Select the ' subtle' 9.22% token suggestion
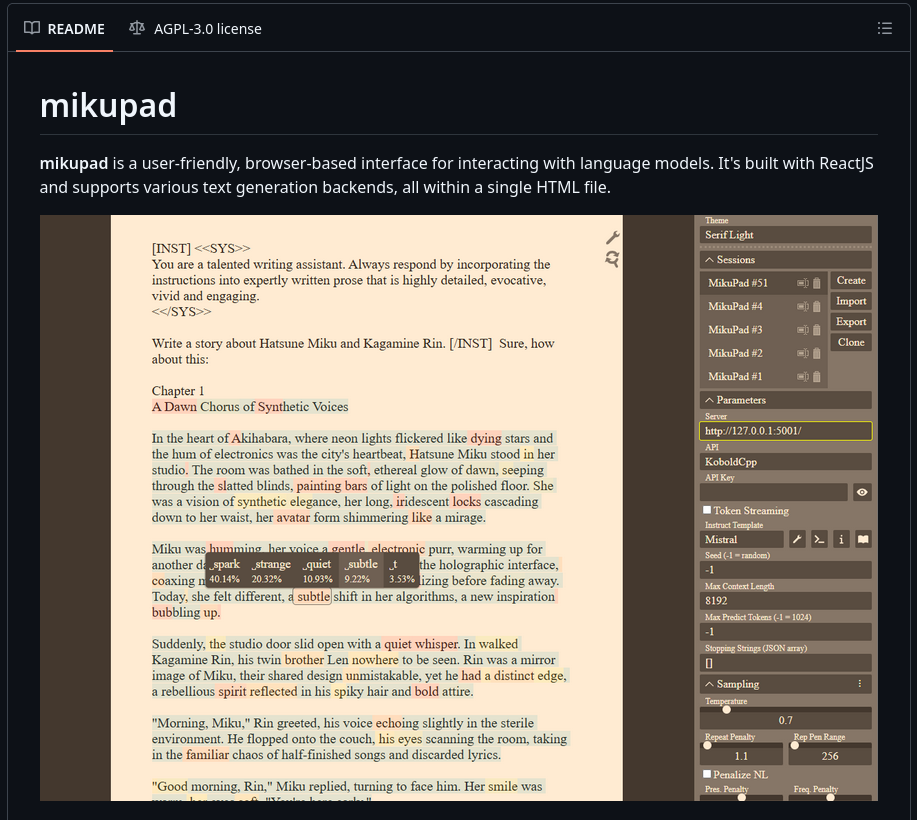Screen dimensions: 917x820 tap(360, 571)
